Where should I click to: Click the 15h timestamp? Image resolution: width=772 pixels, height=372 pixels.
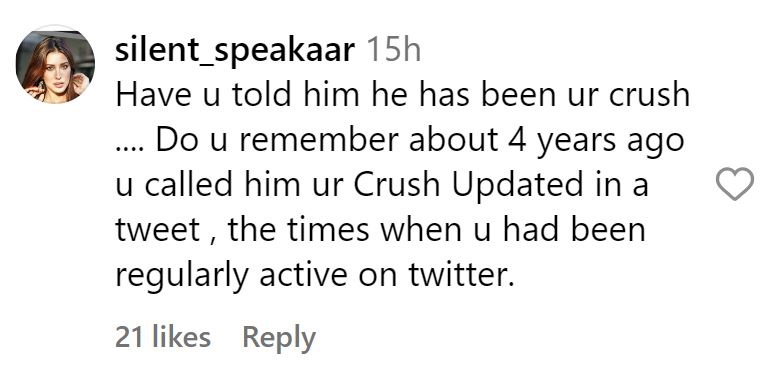tap(394, 50)
